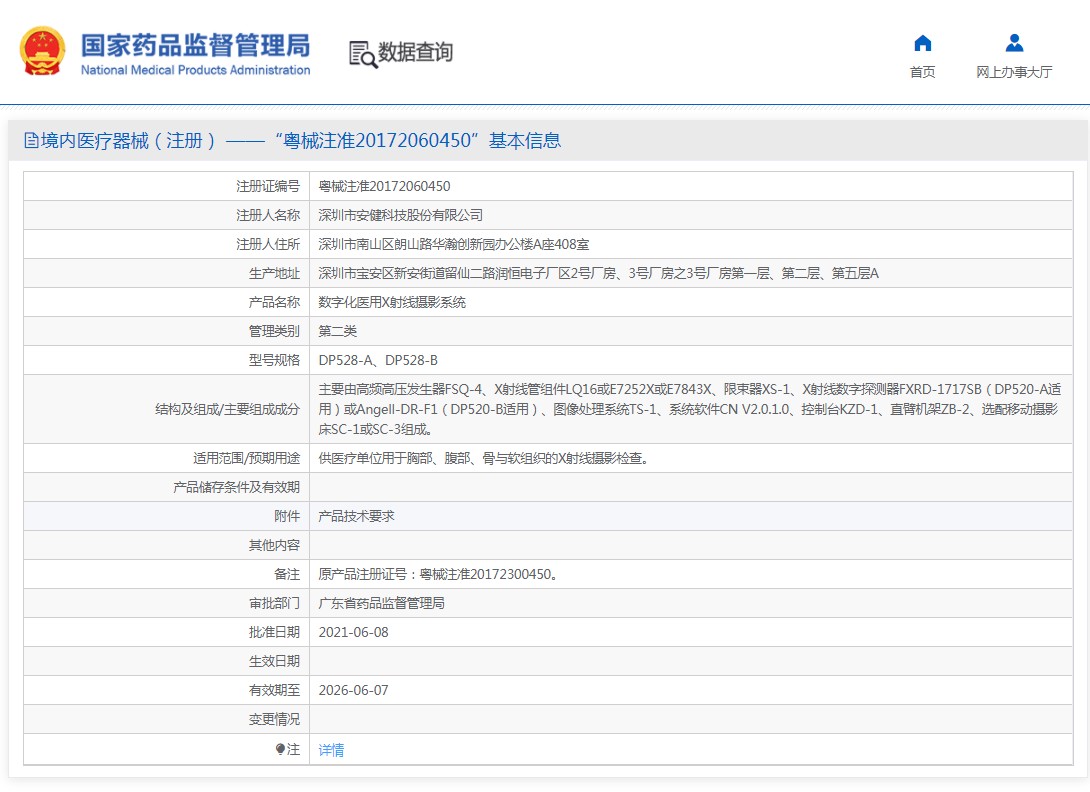Click the 型号规格 label

pyautogui.click(x=274, y=360)
